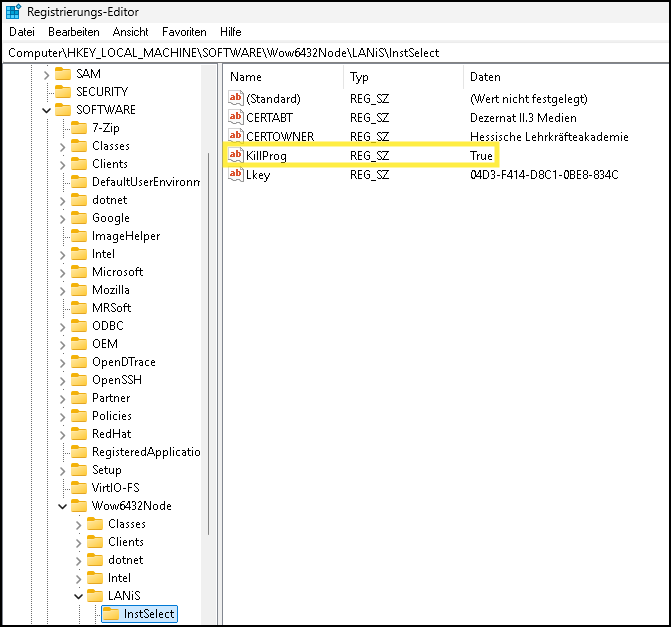Select the Lkey value icon
671x627 pixels.
coord(236,174)
